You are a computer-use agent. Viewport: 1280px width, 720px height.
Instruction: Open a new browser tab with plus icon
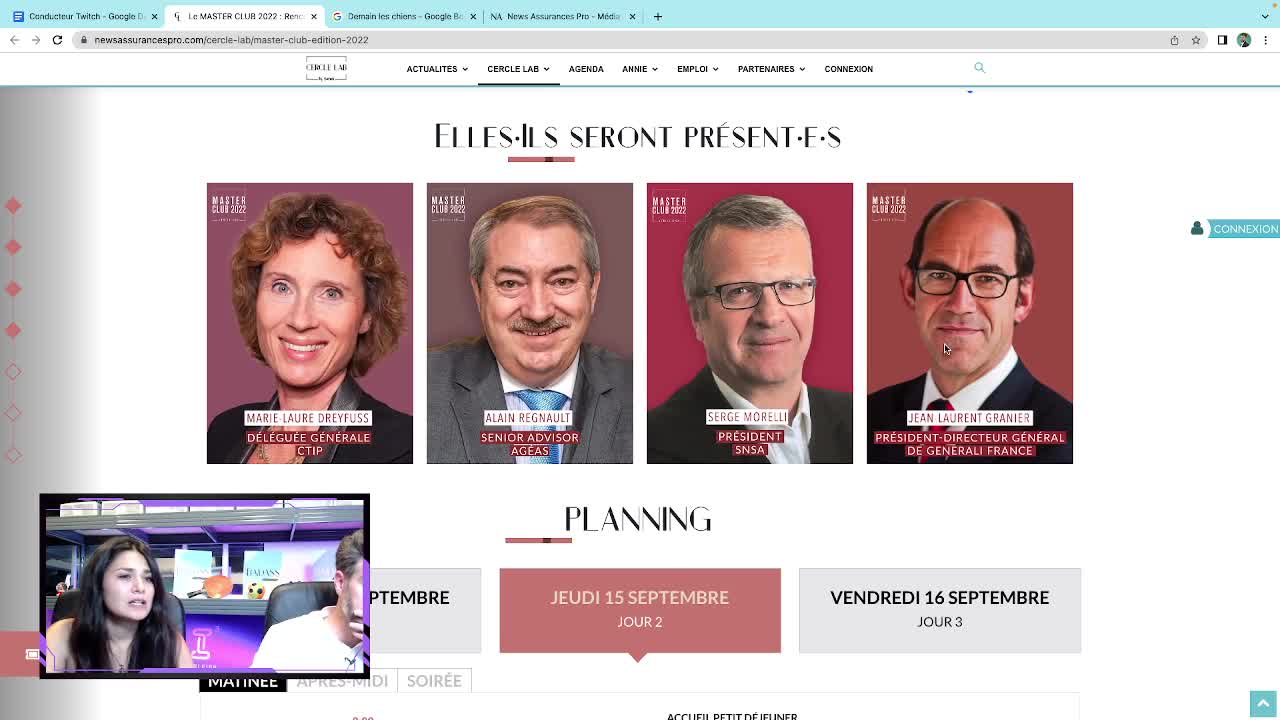[658, 16]
